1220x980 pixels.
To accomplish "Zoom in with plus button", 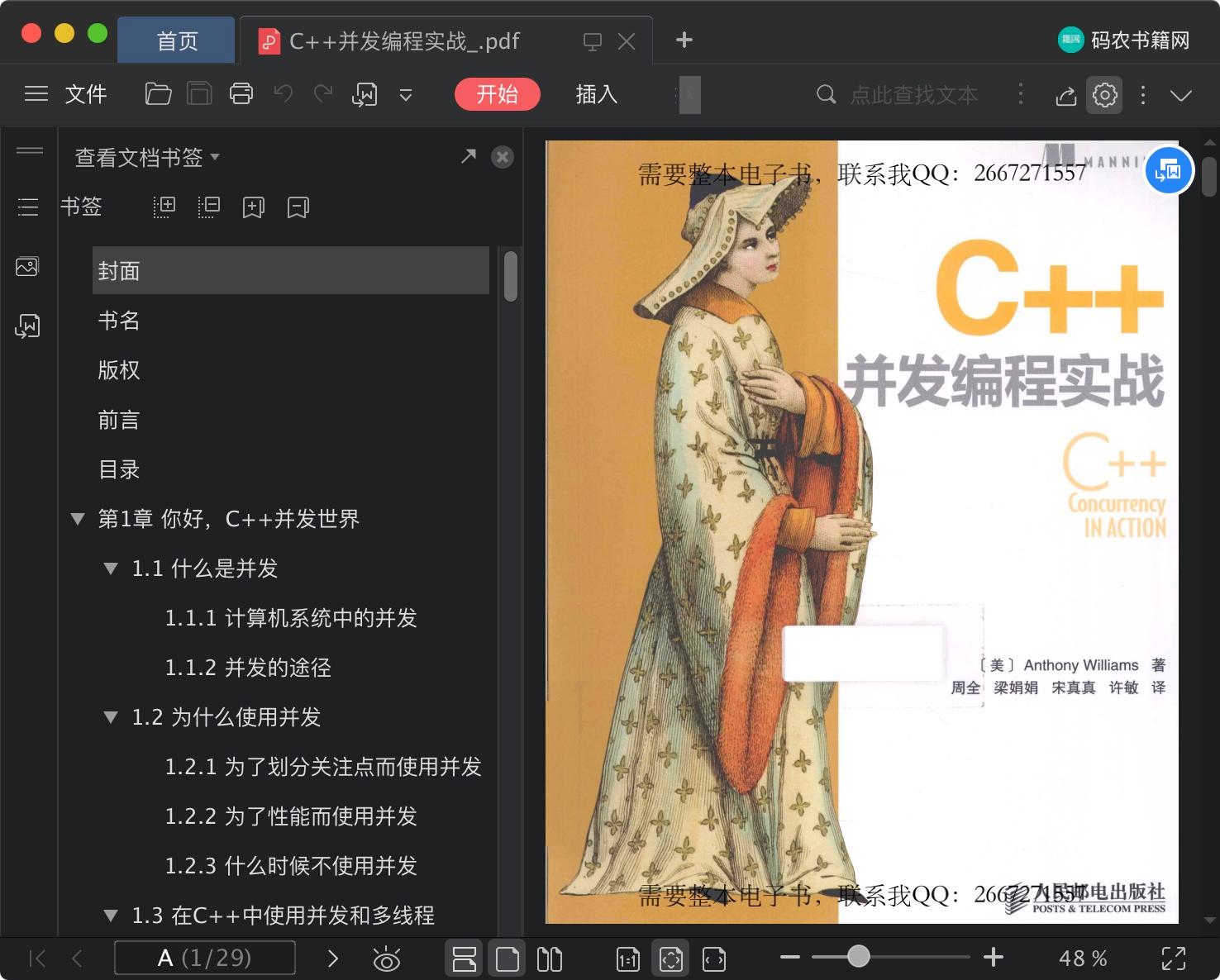I will pyautogui.click(x=994, y=958).
